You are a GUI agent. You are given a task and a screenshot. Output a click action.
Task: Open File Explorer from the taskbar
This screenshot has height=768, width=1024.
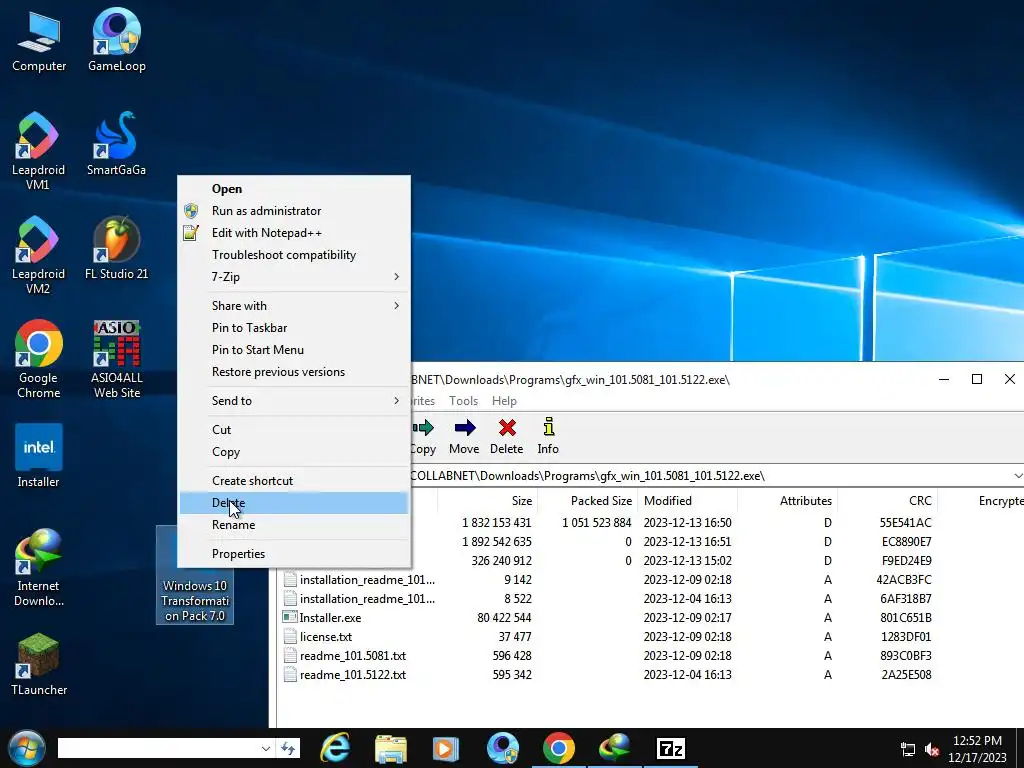coord(391,748)
